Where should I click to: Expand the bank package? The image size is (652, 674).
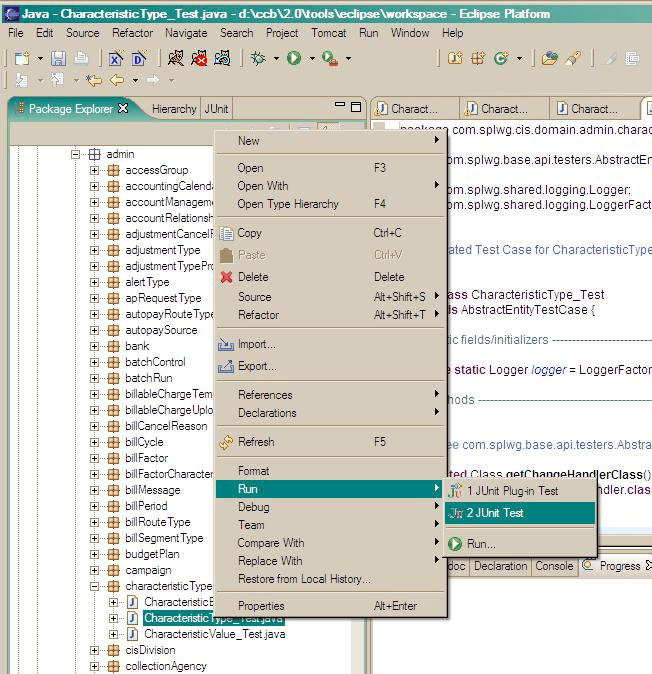point(95,346)
